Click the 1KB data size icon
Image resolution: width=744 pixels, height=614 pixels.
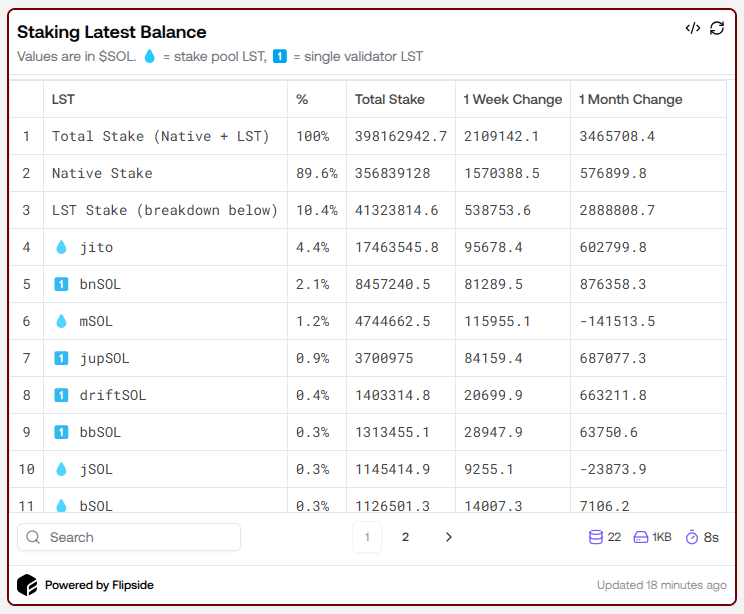click(x=640, y=537)
